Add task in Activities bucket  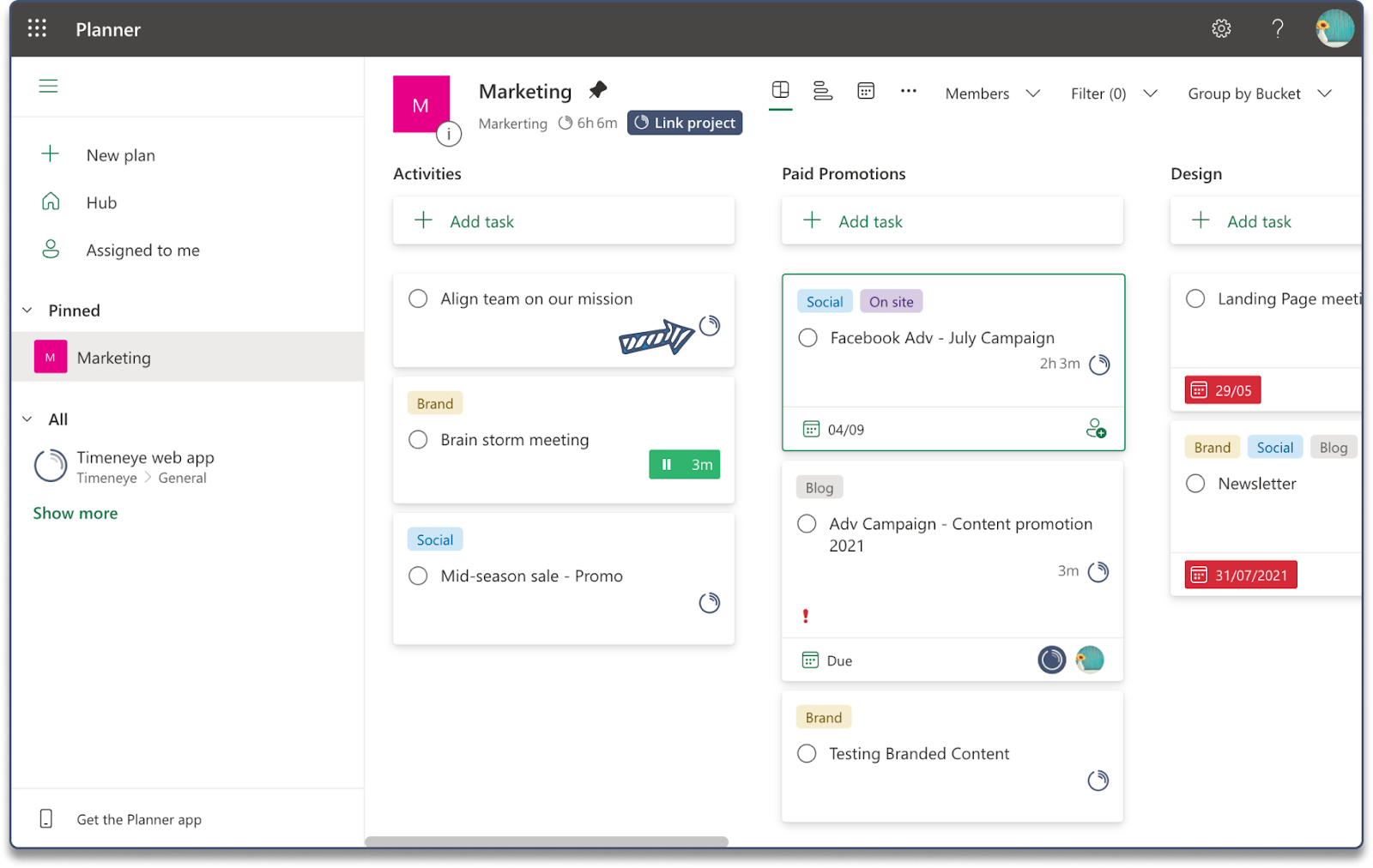pyautogui.click(x=564, y=221)
